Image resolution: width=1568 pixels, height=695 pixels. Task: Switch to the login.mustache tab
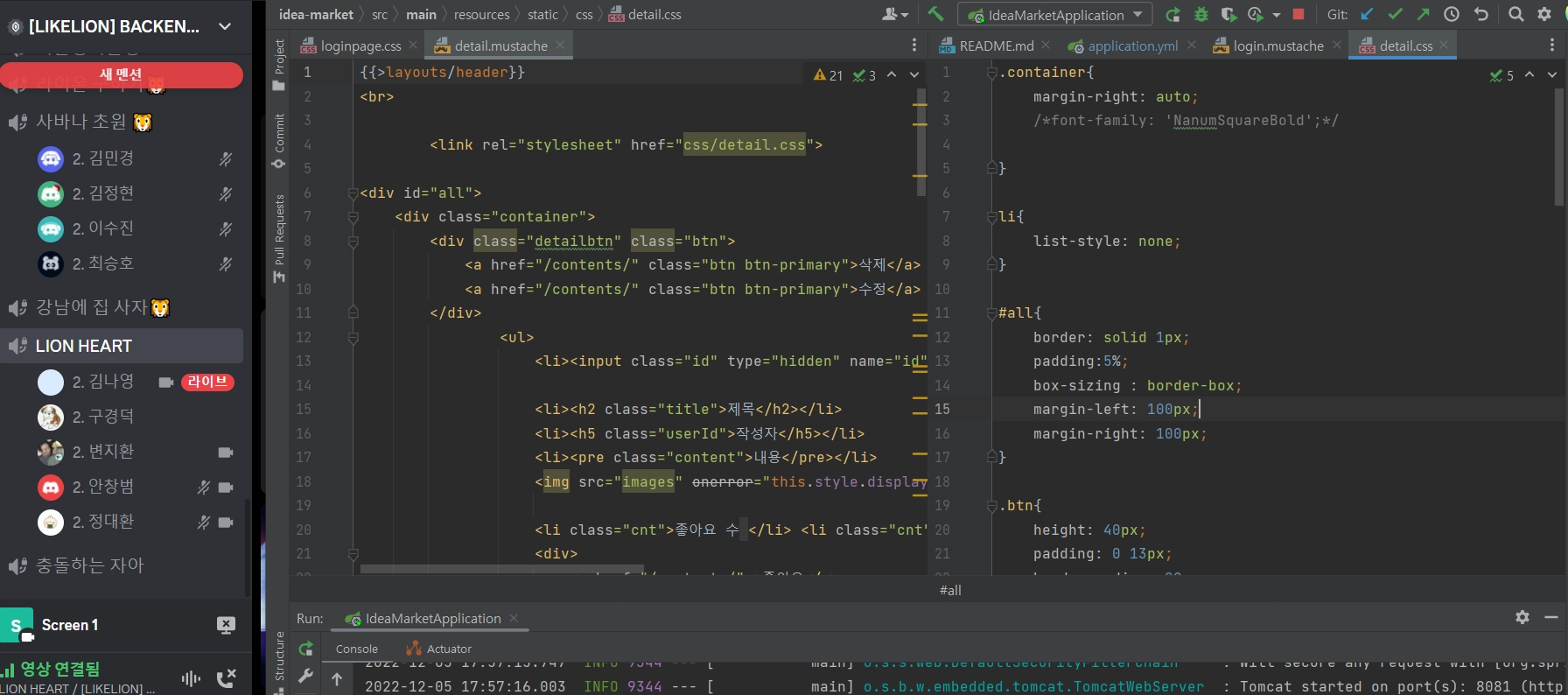[1277, 46]
